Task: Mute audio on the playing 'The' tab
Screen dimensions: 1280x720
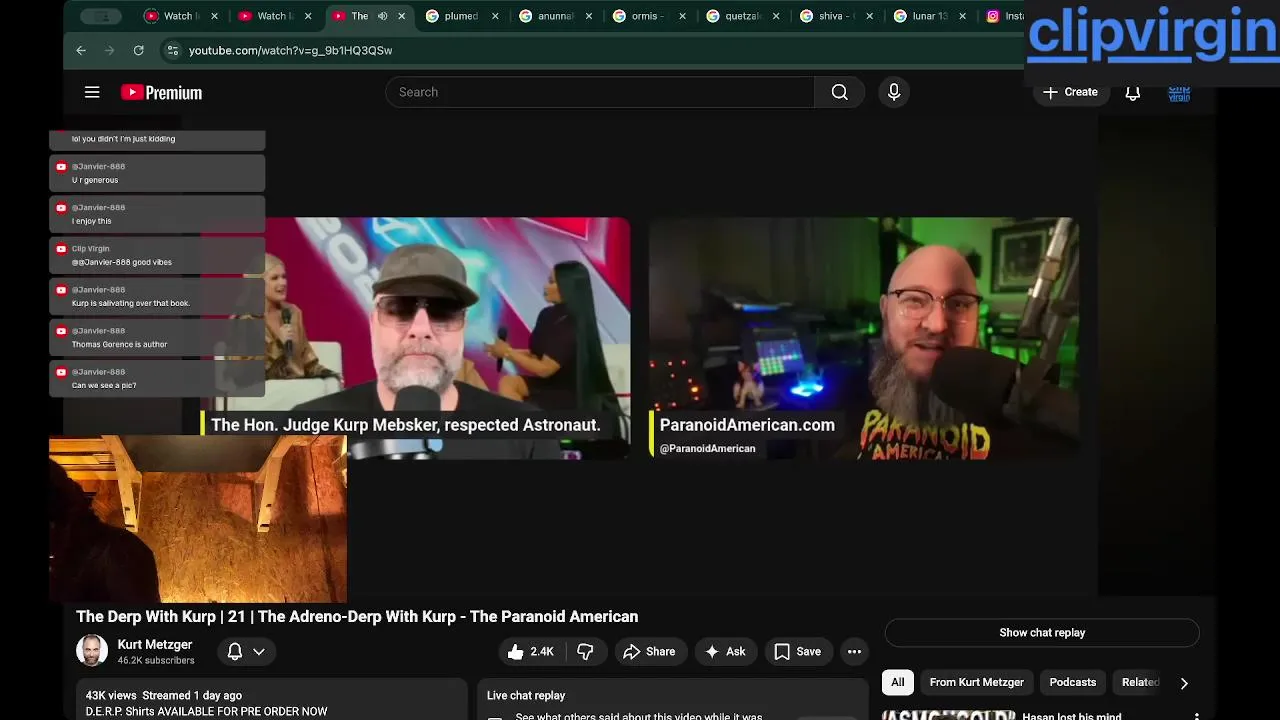Action: pyautogui.click(x=382, y=16)
